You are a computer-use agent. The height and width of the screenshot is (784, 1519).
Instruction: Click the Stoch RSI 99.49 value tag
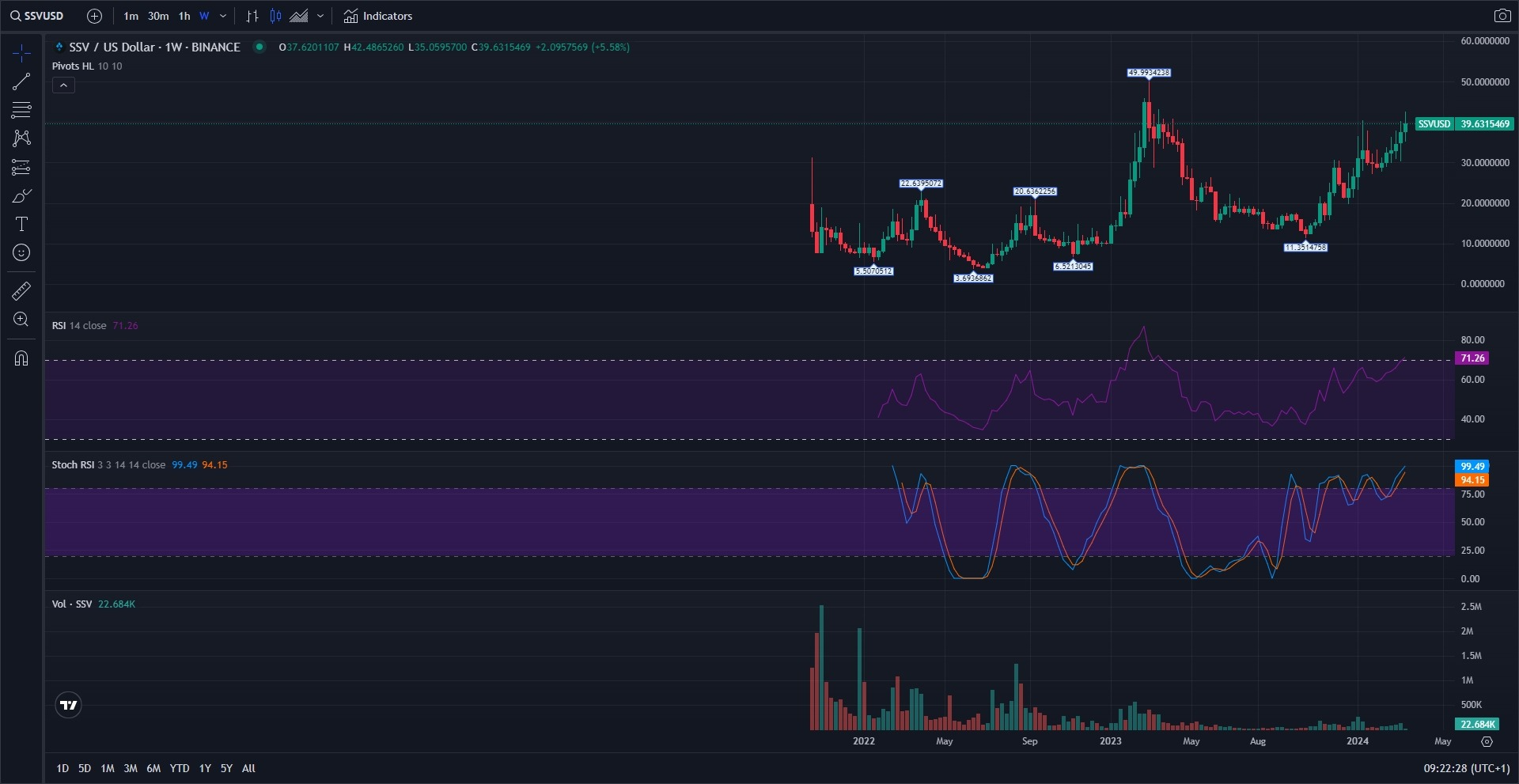(1472, 467)
